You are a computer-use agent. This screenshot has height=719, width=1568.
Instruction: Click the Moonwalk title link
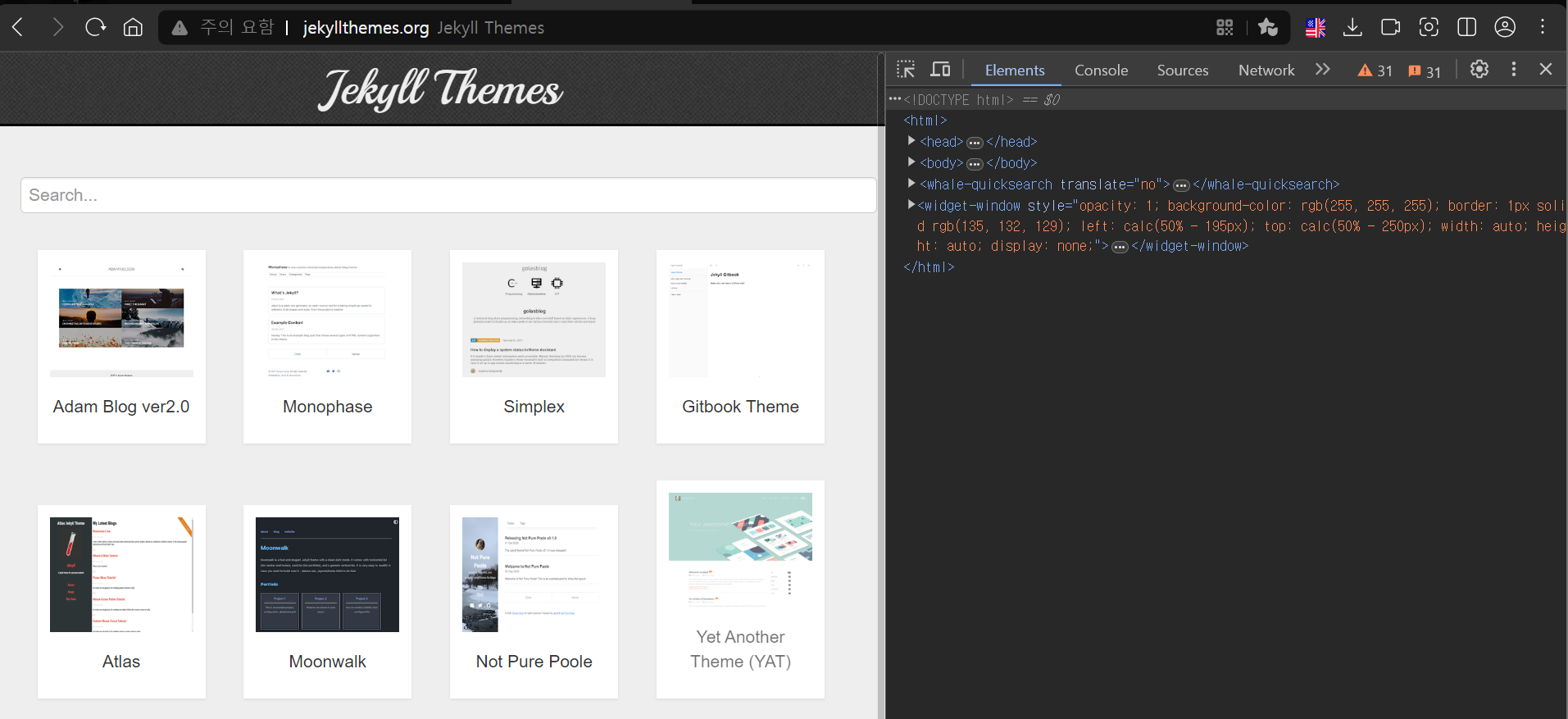pyautogui.click(x=327, y=662)
